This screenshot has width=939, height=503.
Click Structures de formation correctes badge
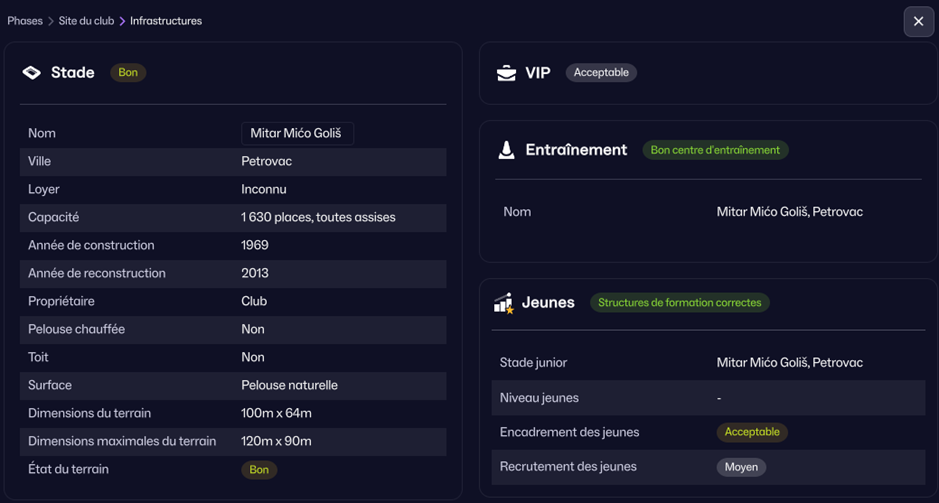(680, 303)
